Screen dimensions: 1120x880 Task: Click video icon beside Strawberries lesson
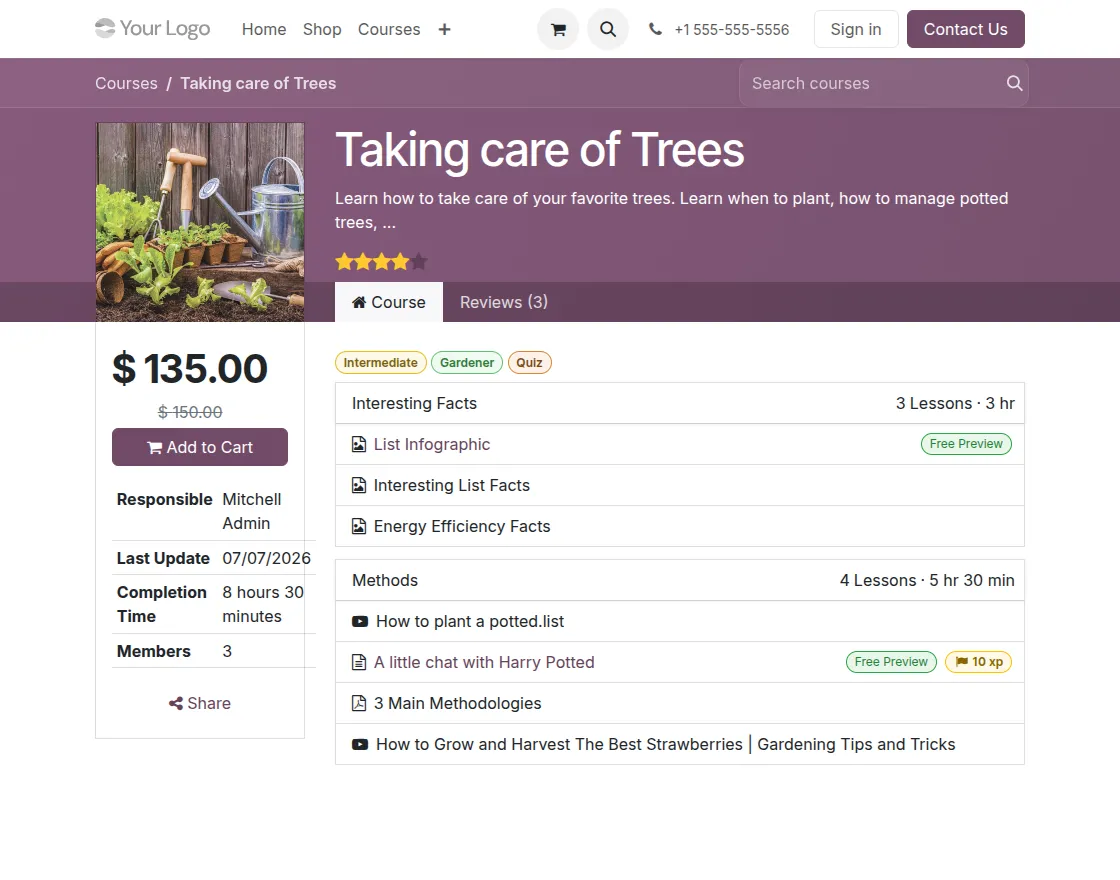[360, 744]
